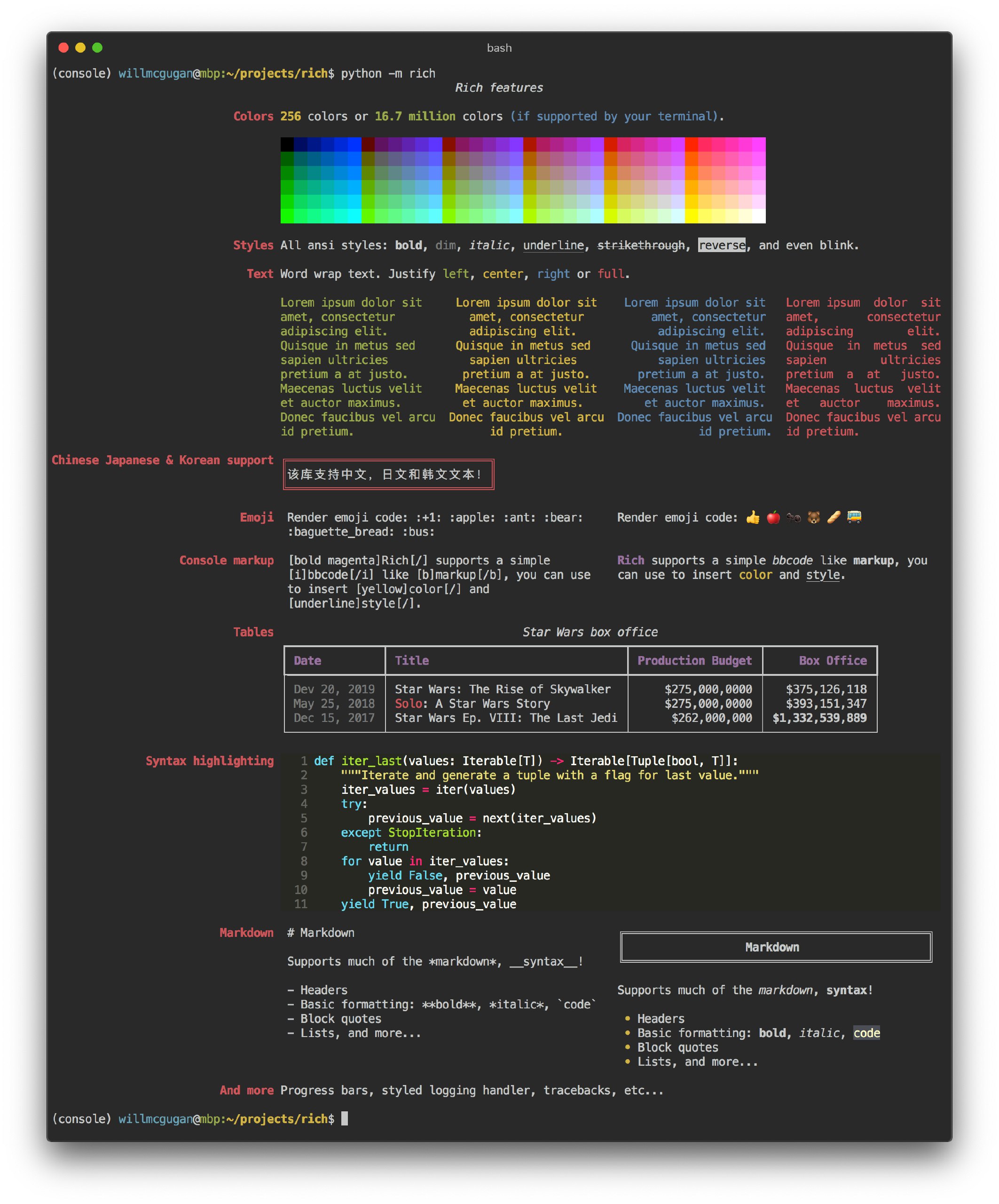Click the magenta 'Rich' word
Screen dimensions: 999x1204
coord(630,561)
